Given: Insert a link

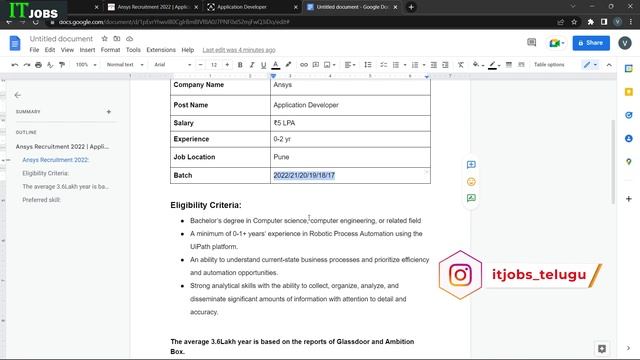Looking at the screenshot, I should tap(304, 64).
